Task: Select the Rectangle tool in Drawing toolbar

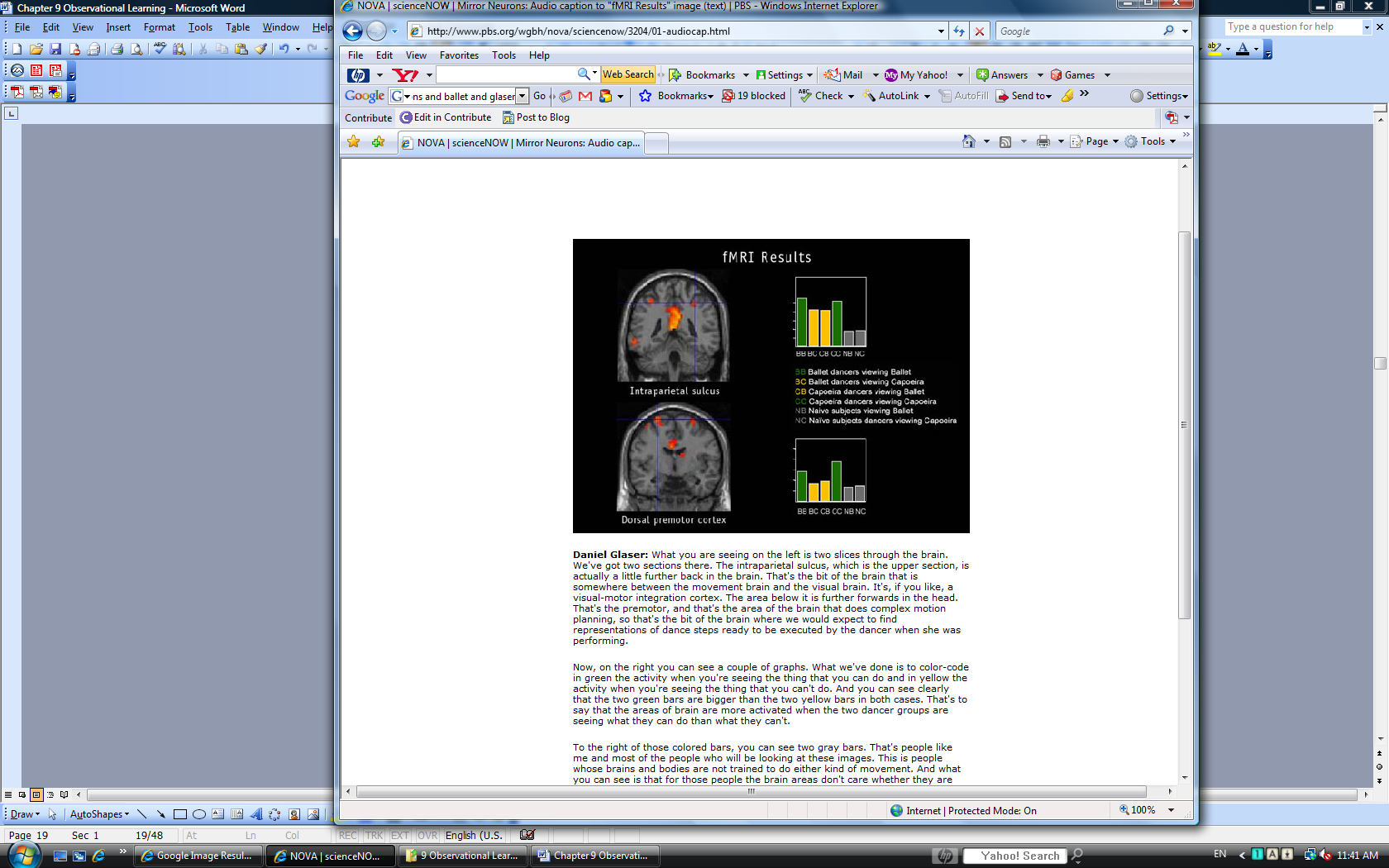Action: (x=179, y=814)
